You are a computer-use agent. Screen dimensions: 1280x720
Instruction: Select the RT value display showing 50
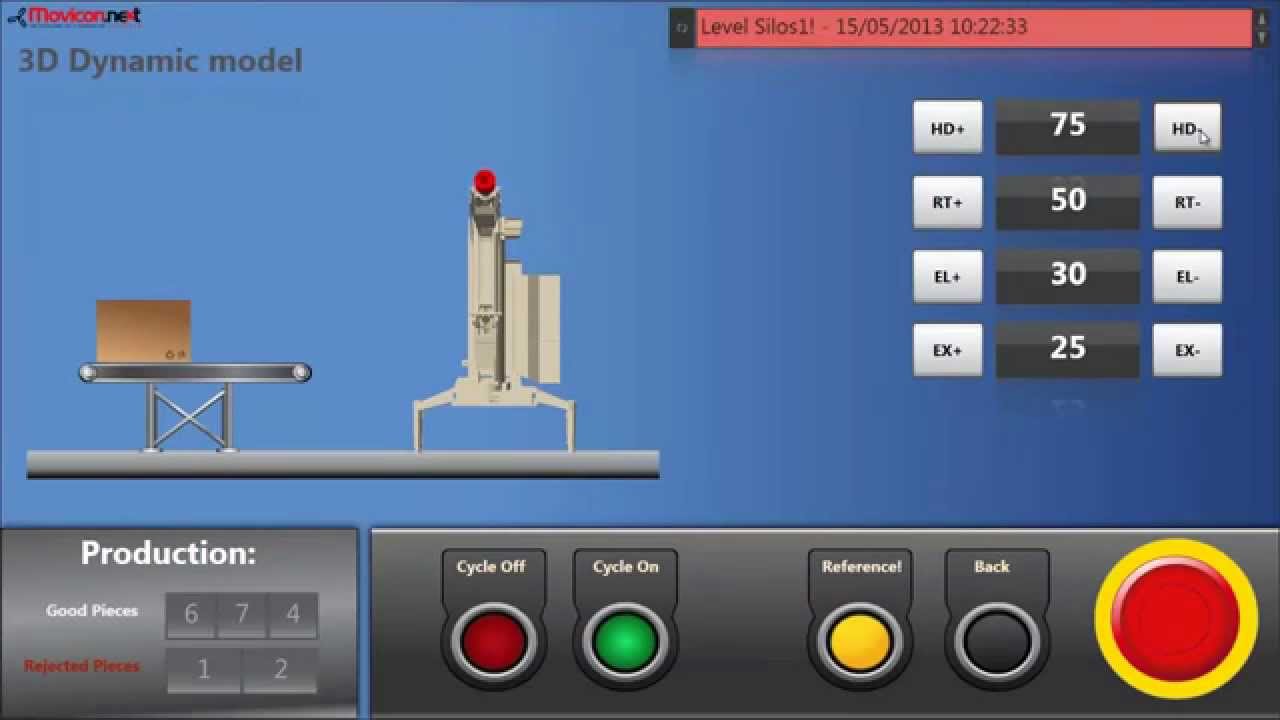[x=1067, y=201]
